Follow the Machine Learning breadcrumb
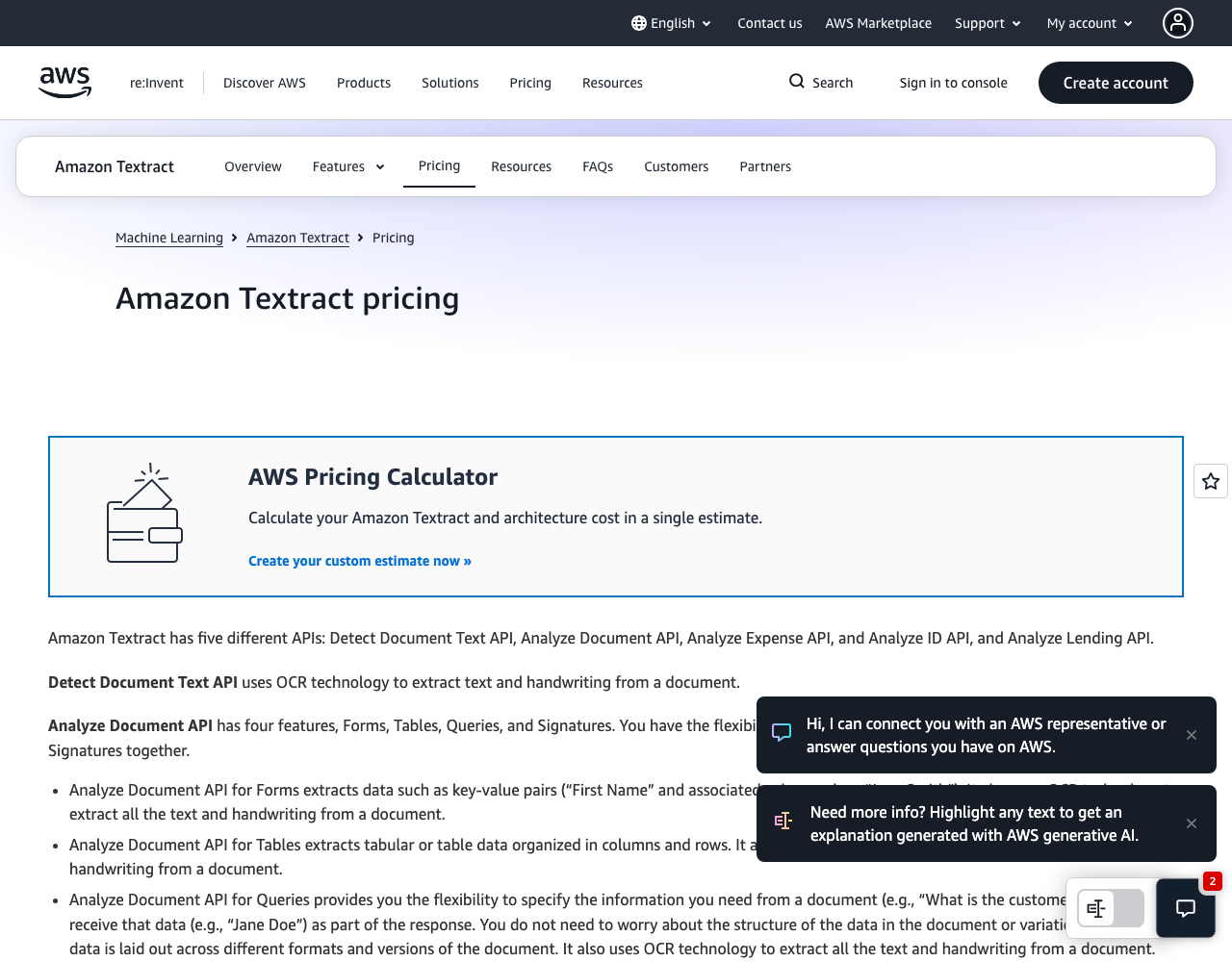This screenshot has width=1232, height=962. pyautogui.click(x=169, y=238)
